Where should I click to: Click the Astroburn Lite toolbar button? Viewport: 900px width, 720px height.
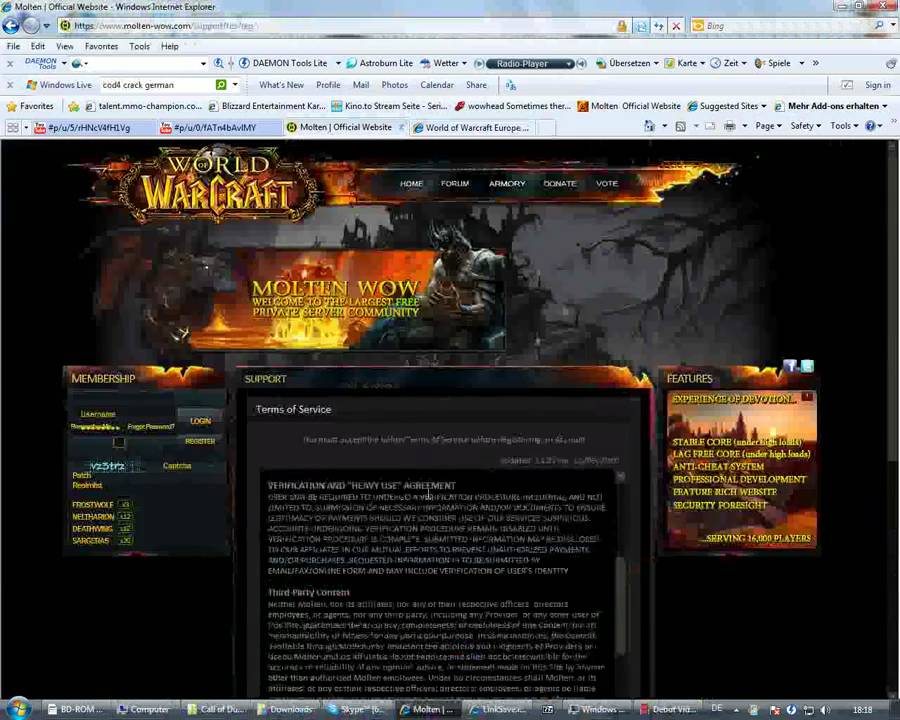(379, 63)
